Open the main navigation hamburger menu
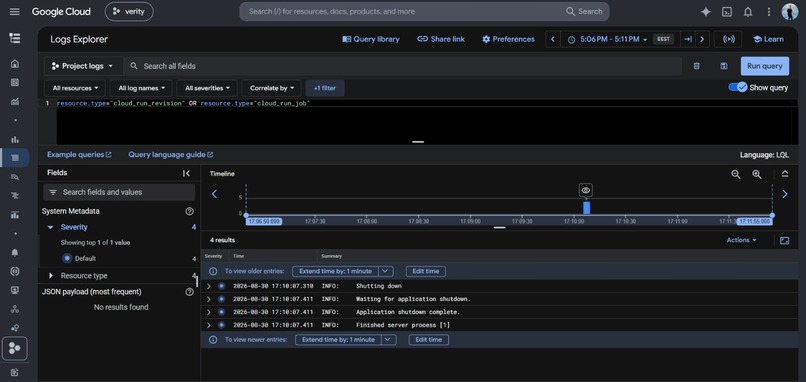 pyautogui.click(x=14, y=11)
